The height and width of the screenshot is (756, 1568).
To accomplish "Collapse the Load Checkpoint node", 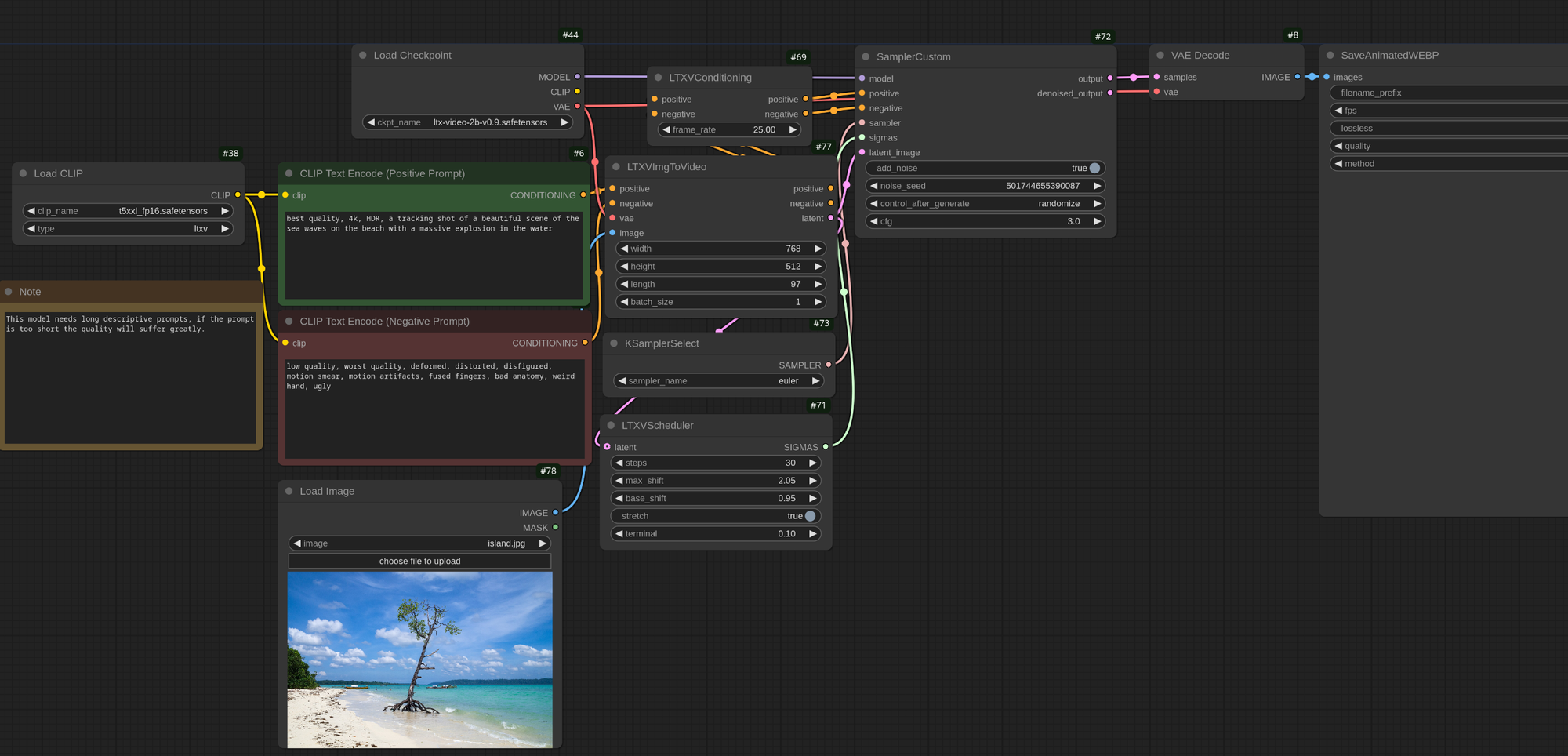I will click(x=362, y=55).
